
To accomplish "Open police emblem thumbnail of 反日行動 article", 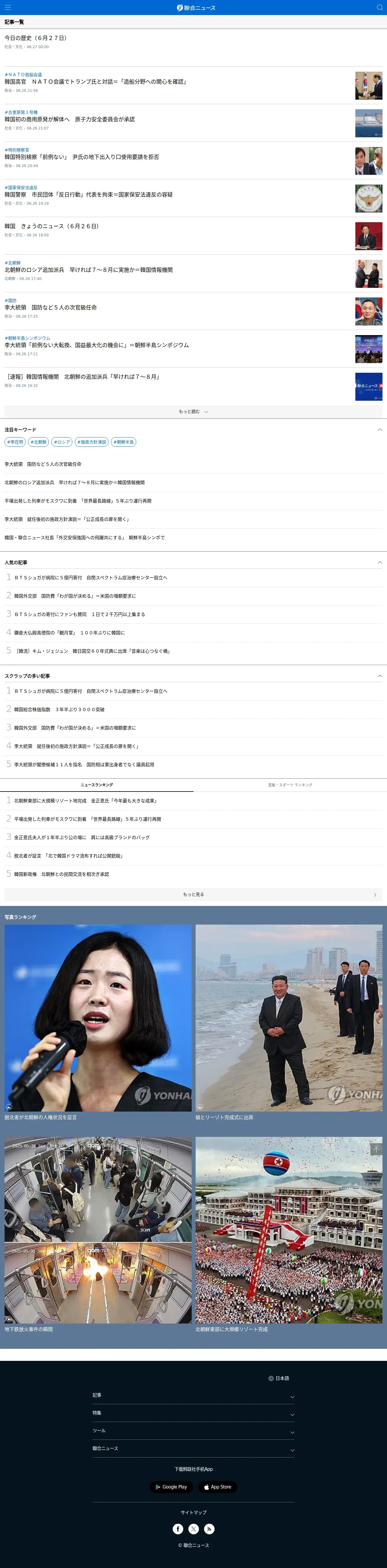I will pyautogui.click(x=369, y=198).
